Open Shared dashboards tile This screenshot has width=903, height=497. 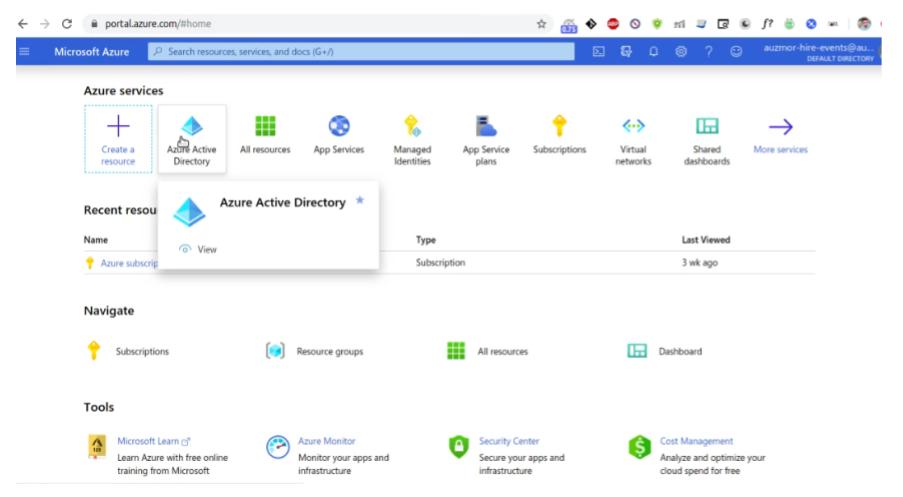707,141
